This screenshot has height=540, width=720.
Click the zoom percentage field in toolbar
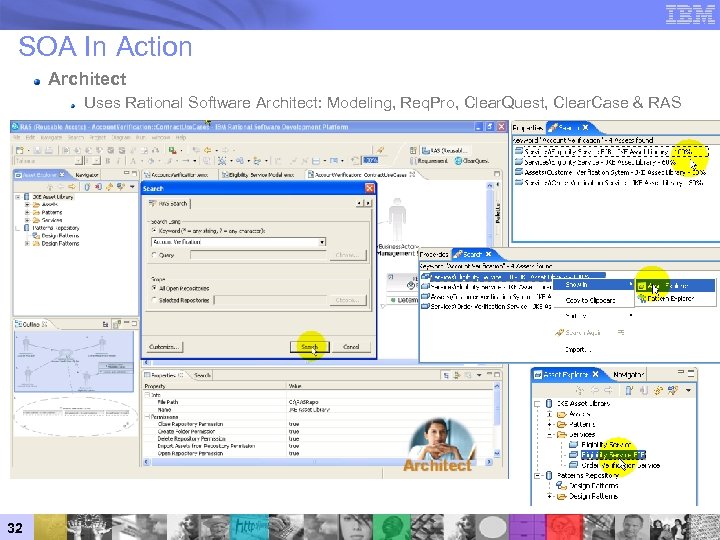coord(370,161)
